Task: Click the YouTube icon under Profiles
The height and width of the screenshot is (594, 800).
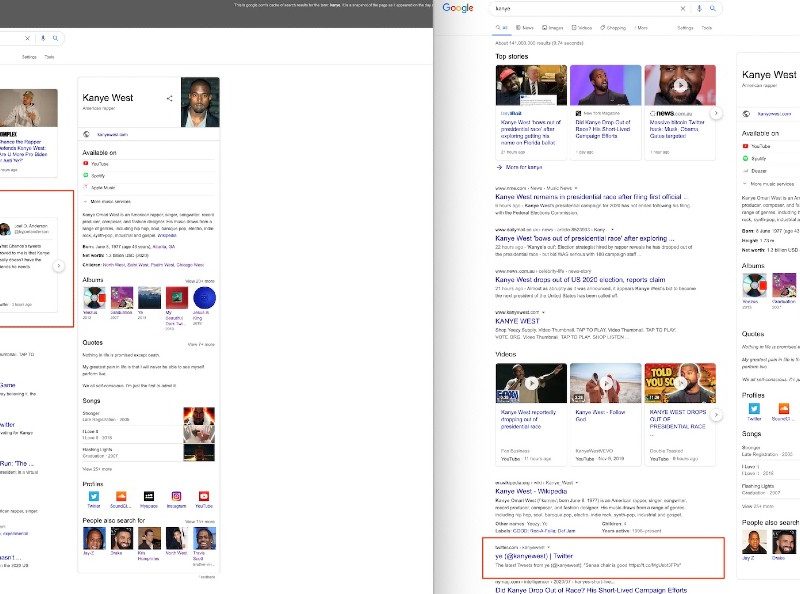Action: click(x=204, y=495)
